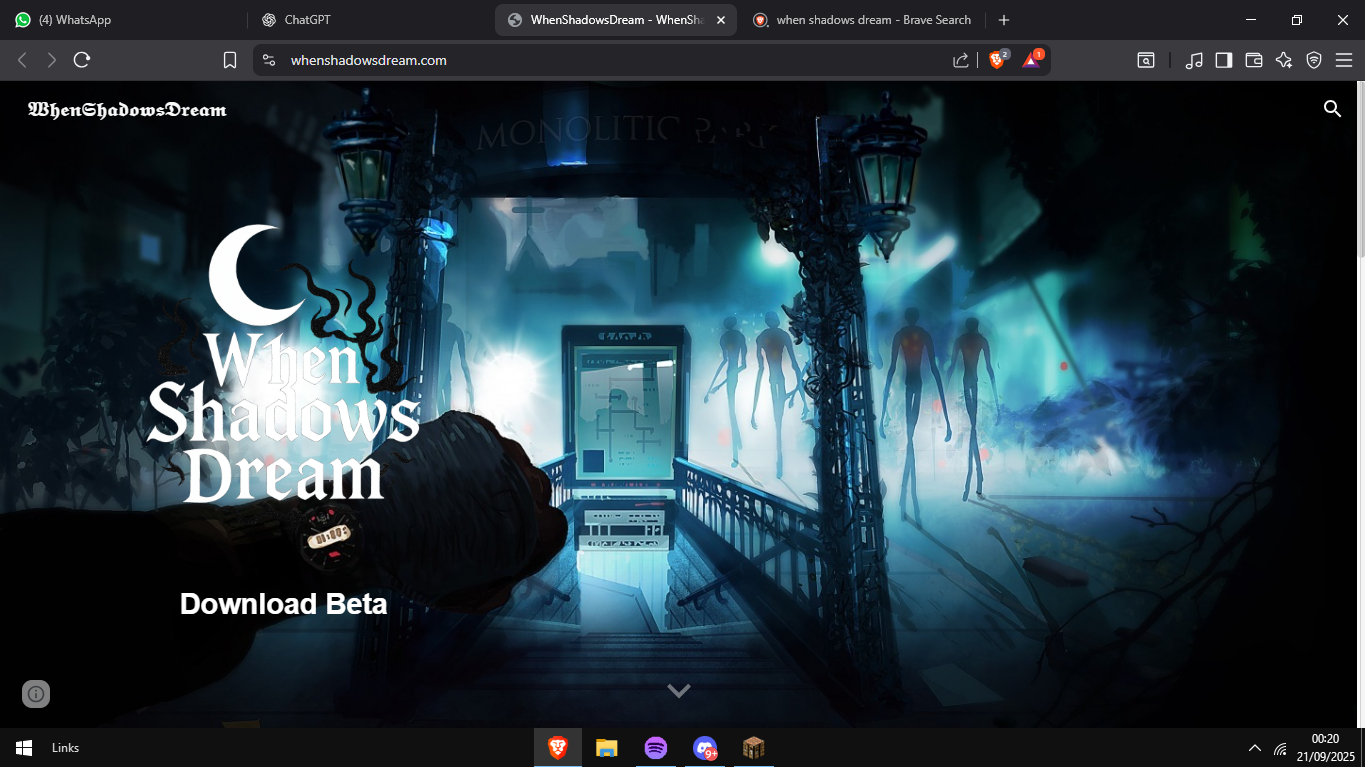
Task: Open the network status tray icon
Action: [1280, 749]
